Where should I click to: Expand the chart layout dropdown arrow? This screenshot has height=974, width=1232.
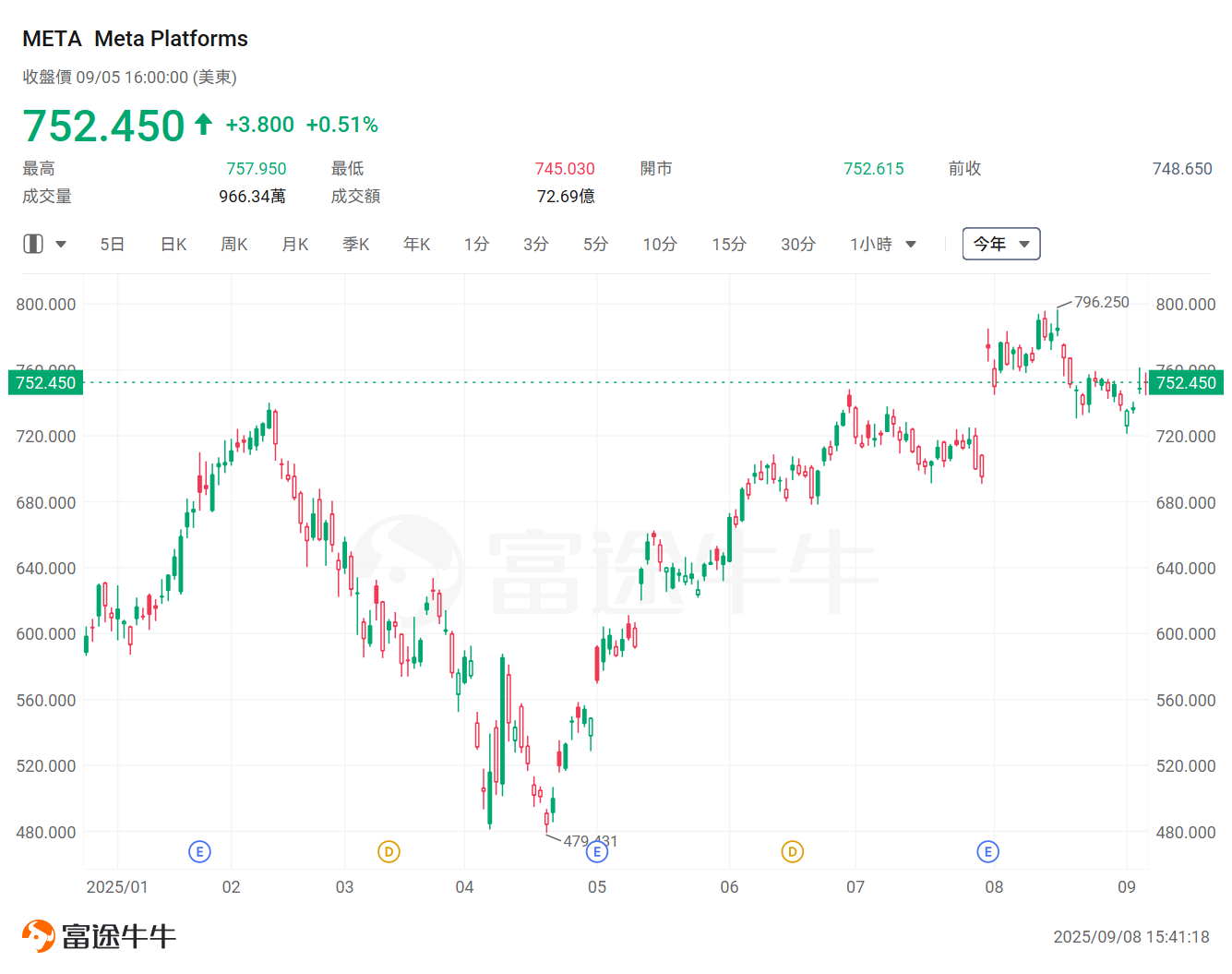pos(61,245)
